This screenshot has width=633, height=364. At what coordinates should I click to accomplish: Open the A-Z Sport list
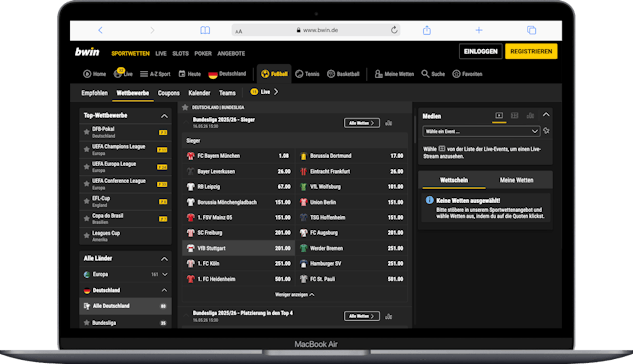[x=155, y=74]
